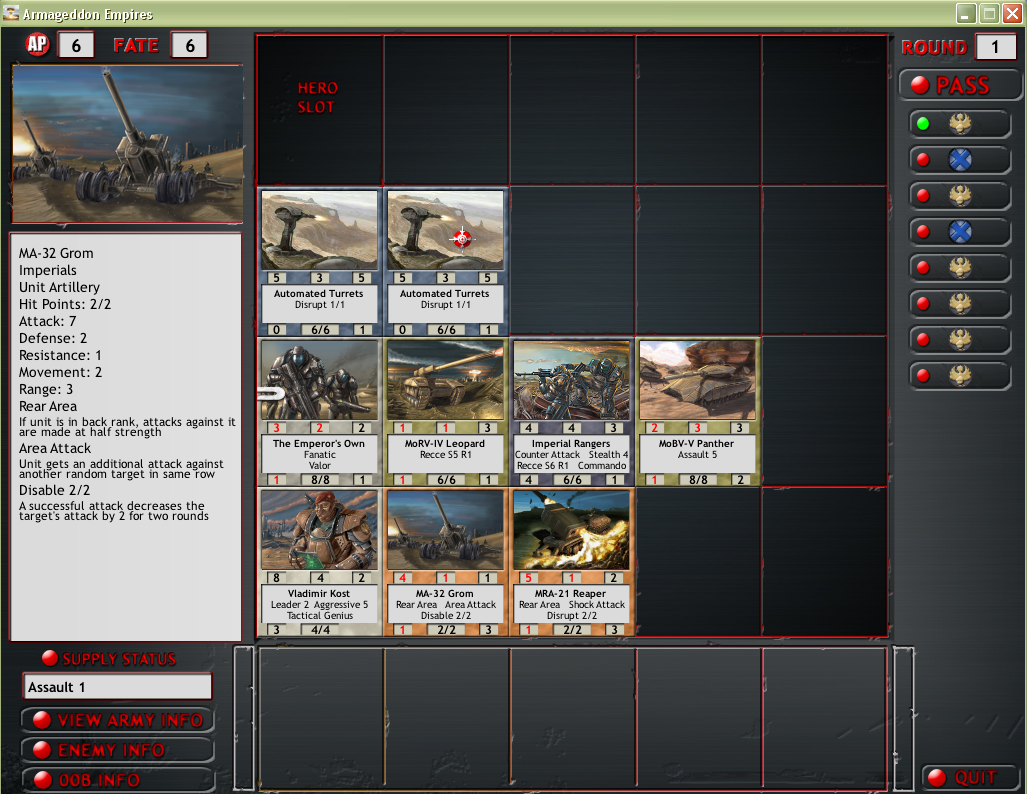Select the MRA-21 Reaper rocket card
The height and width of the screenshot is (794, 1027).
(571, 562)
